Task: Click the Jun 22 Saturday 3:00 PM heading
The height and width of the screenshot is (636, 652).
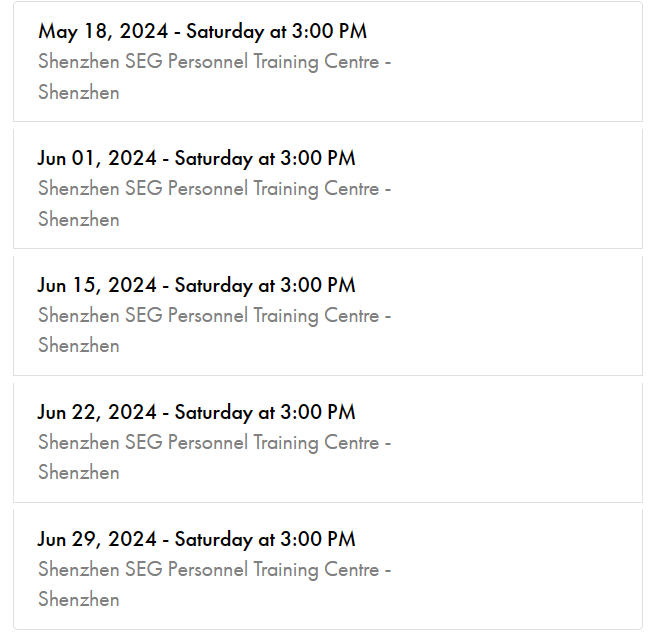Action: click(196, 412)
